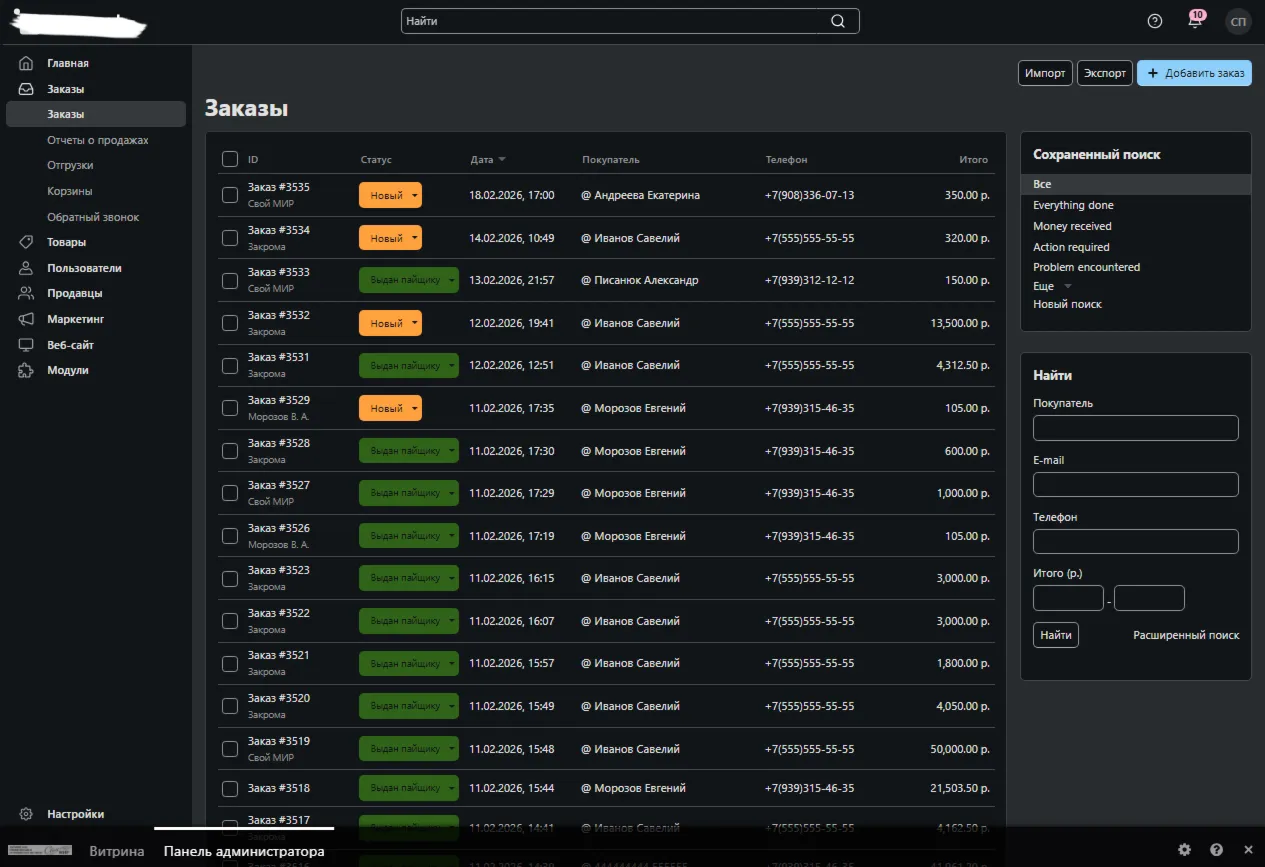Click the search magnifier icon in top bar
Screen dimensions: 1265x867
[838, 21]
